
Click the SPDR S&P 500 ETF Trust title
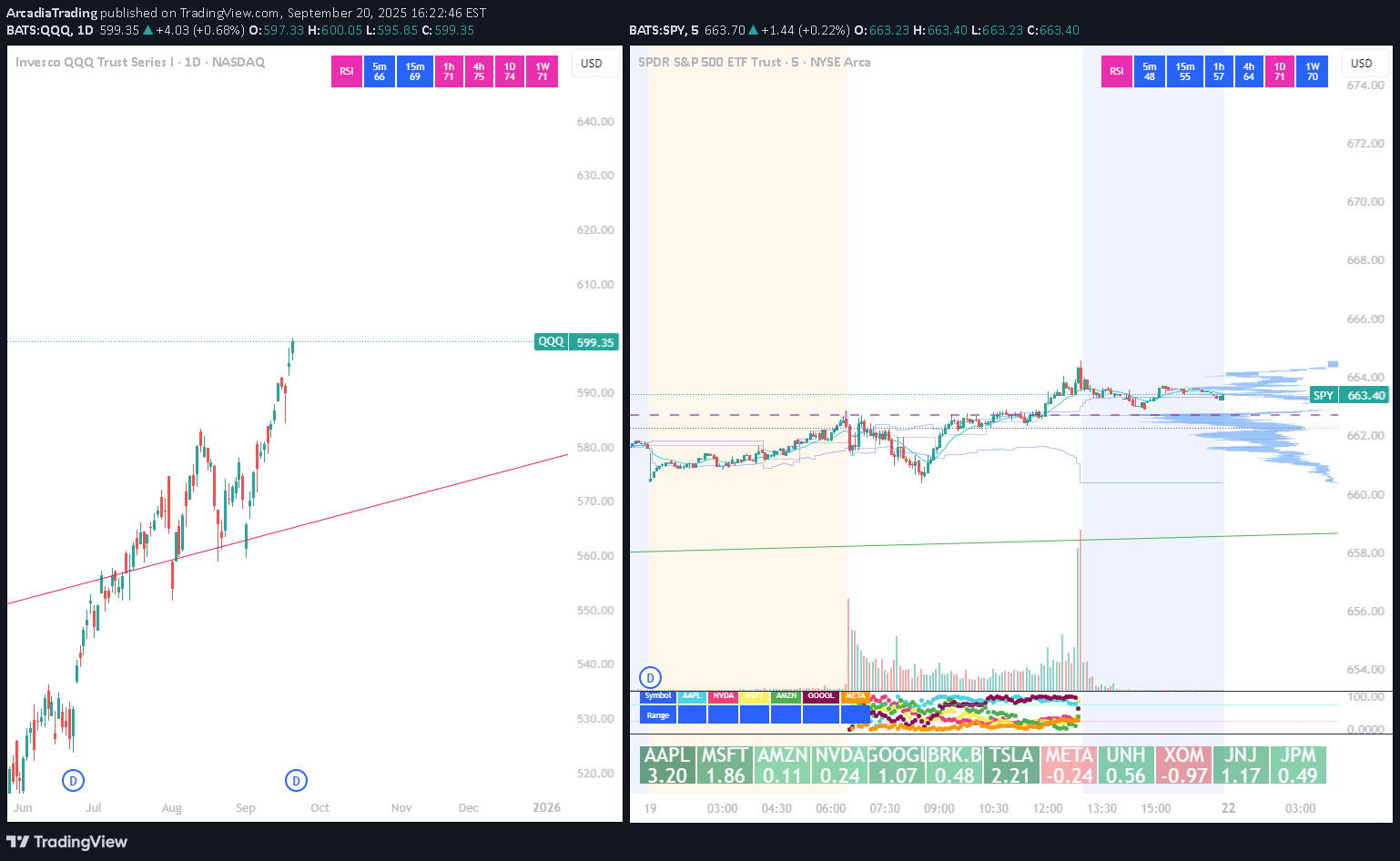point(754,62)
